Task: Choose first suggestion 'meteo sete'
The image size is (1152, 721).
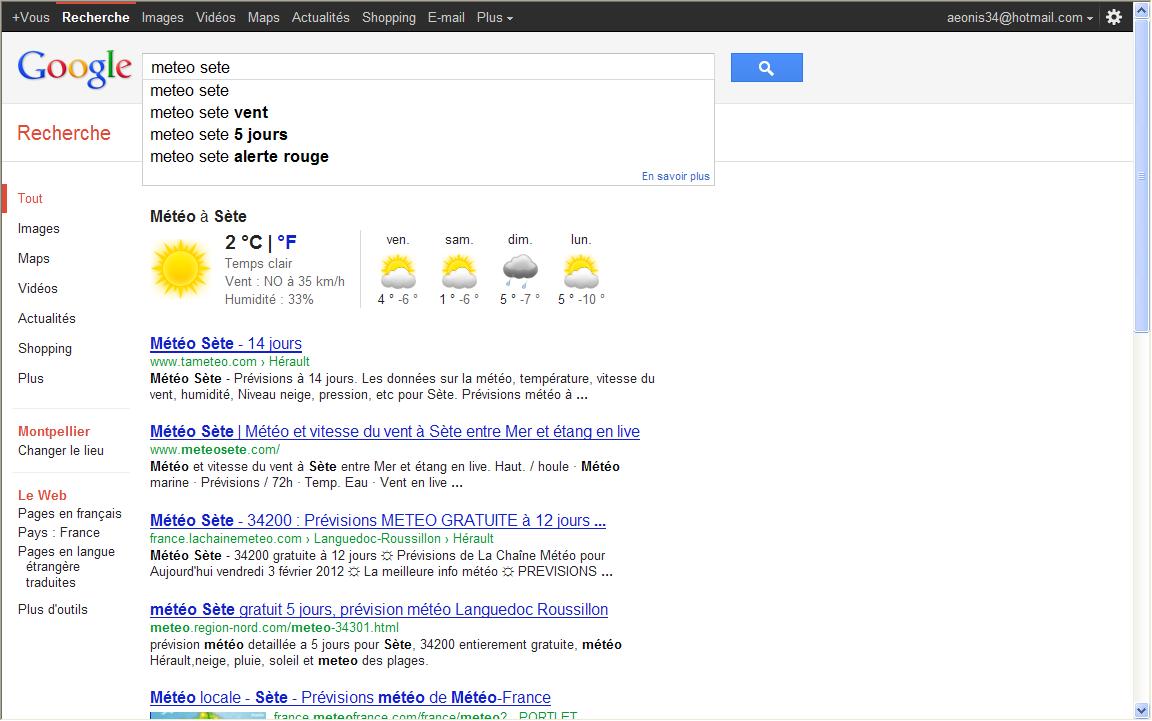Action: [428, 90]
